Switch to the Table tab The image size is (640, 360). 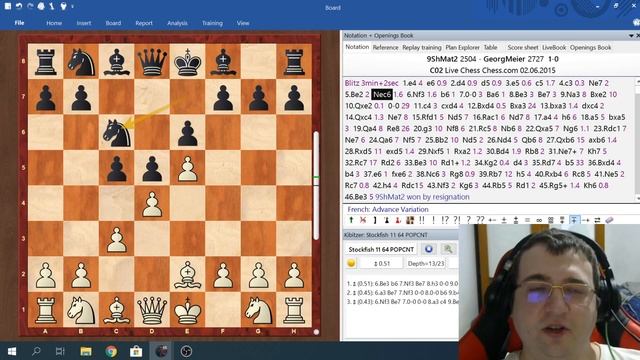pyautogui.click(x=490, y=47)
